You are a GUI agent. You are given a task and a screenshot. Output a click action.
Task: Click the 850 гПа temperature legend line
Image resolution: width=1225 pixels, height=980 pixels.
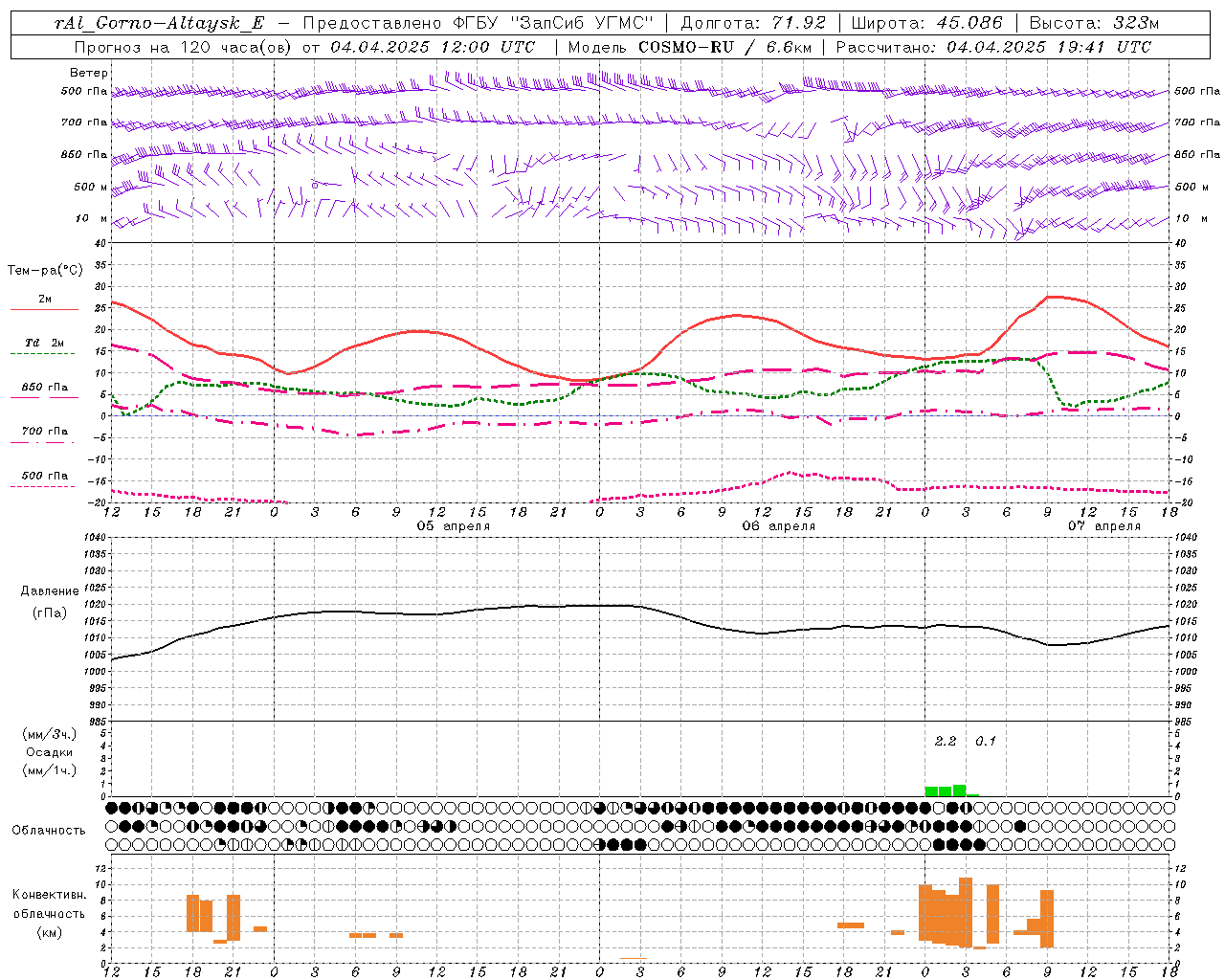pyautogui.click(x=44, y=398)
